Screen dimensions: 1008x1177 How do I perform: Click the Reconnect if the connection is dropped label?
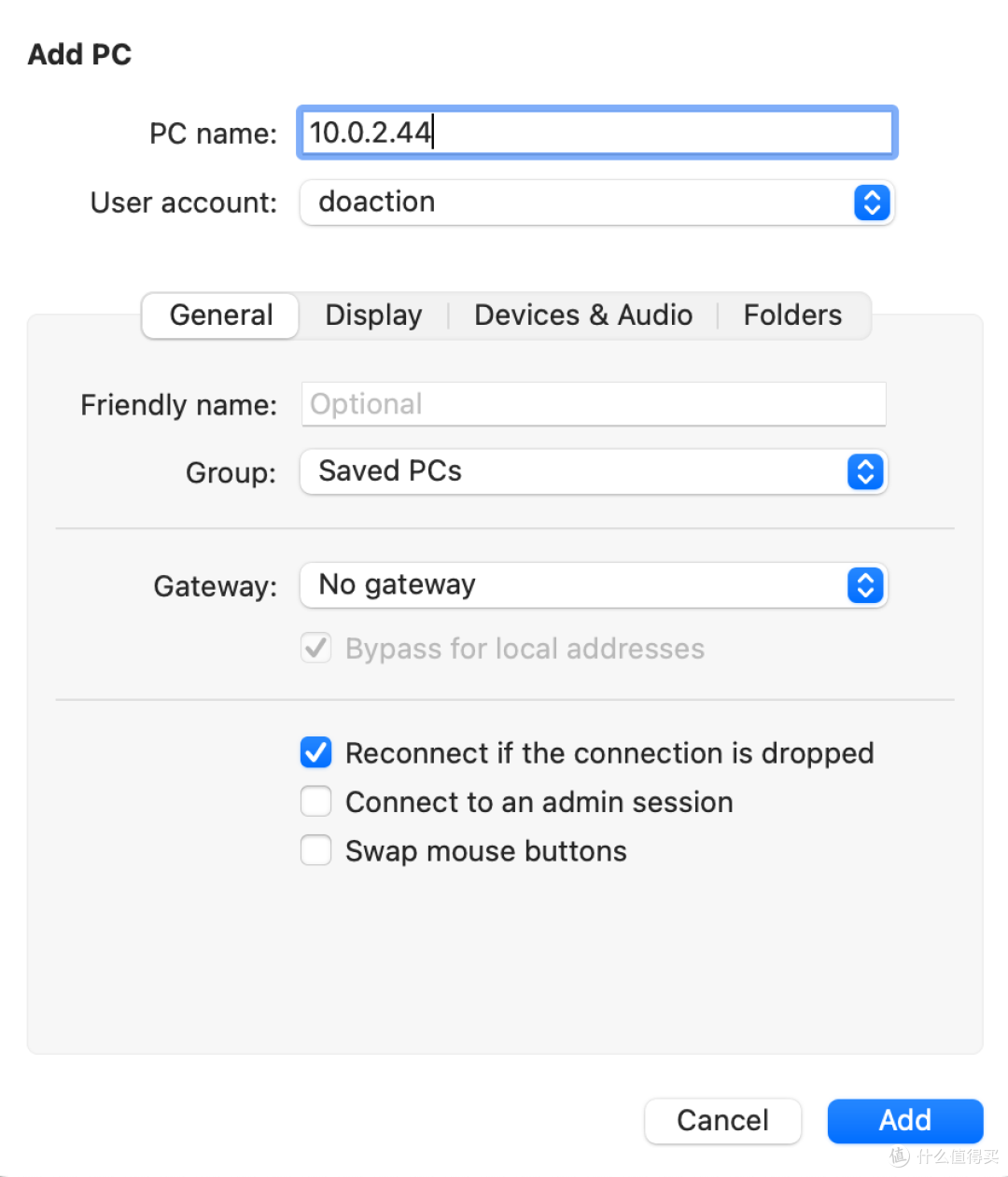(x=609, y=753)
